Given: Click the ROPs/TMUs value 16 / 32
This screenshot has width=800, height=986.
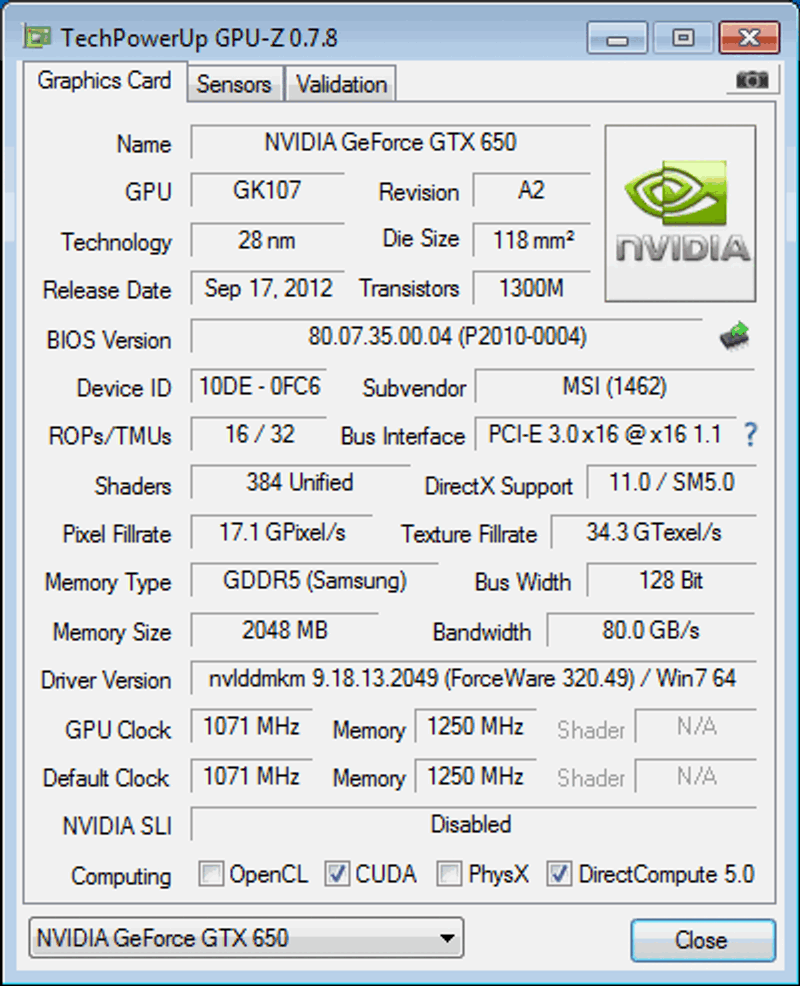Looking at the screenshot, I should pos(258,434).
